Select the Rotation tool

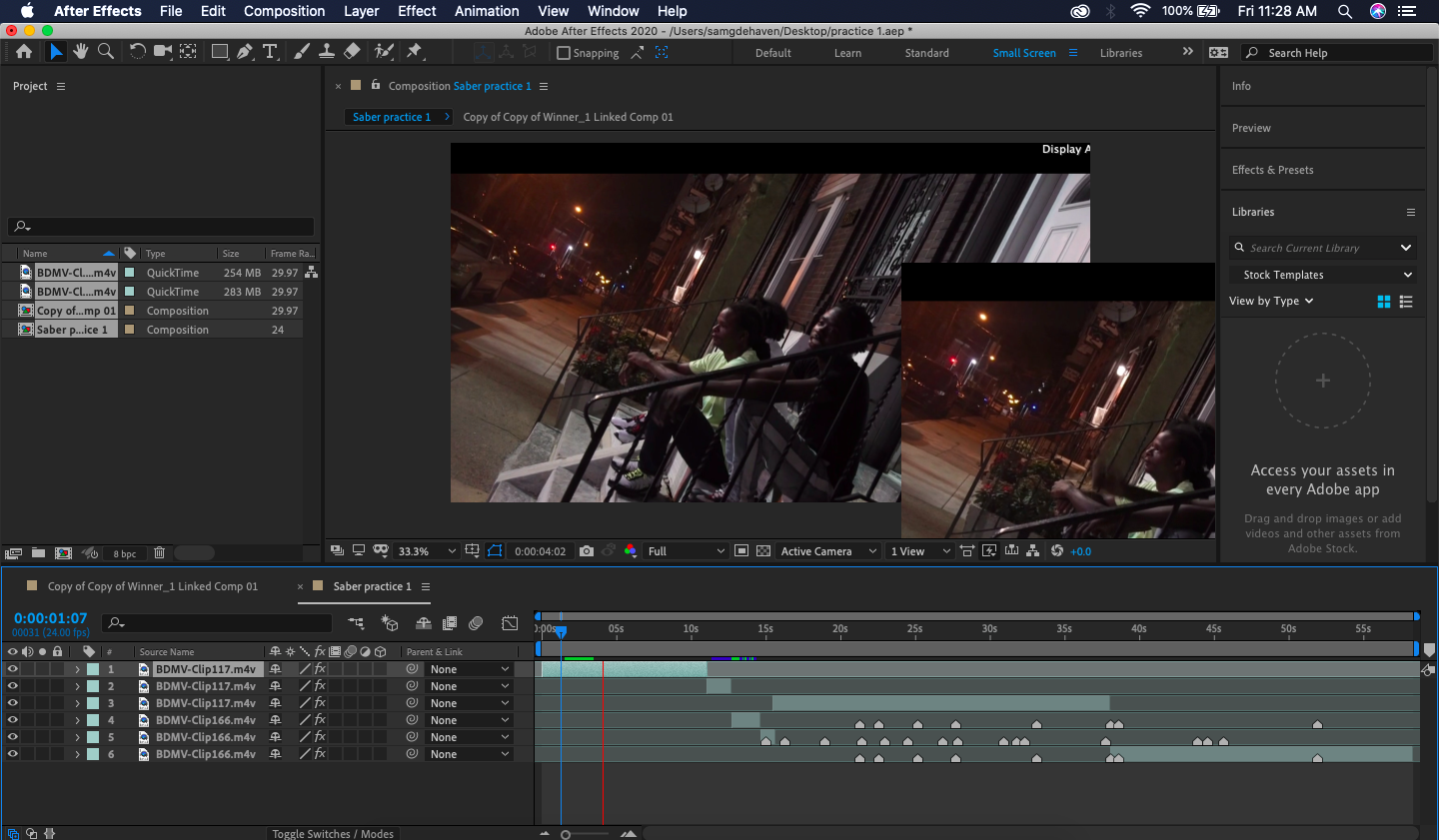(x=137, y=51)
